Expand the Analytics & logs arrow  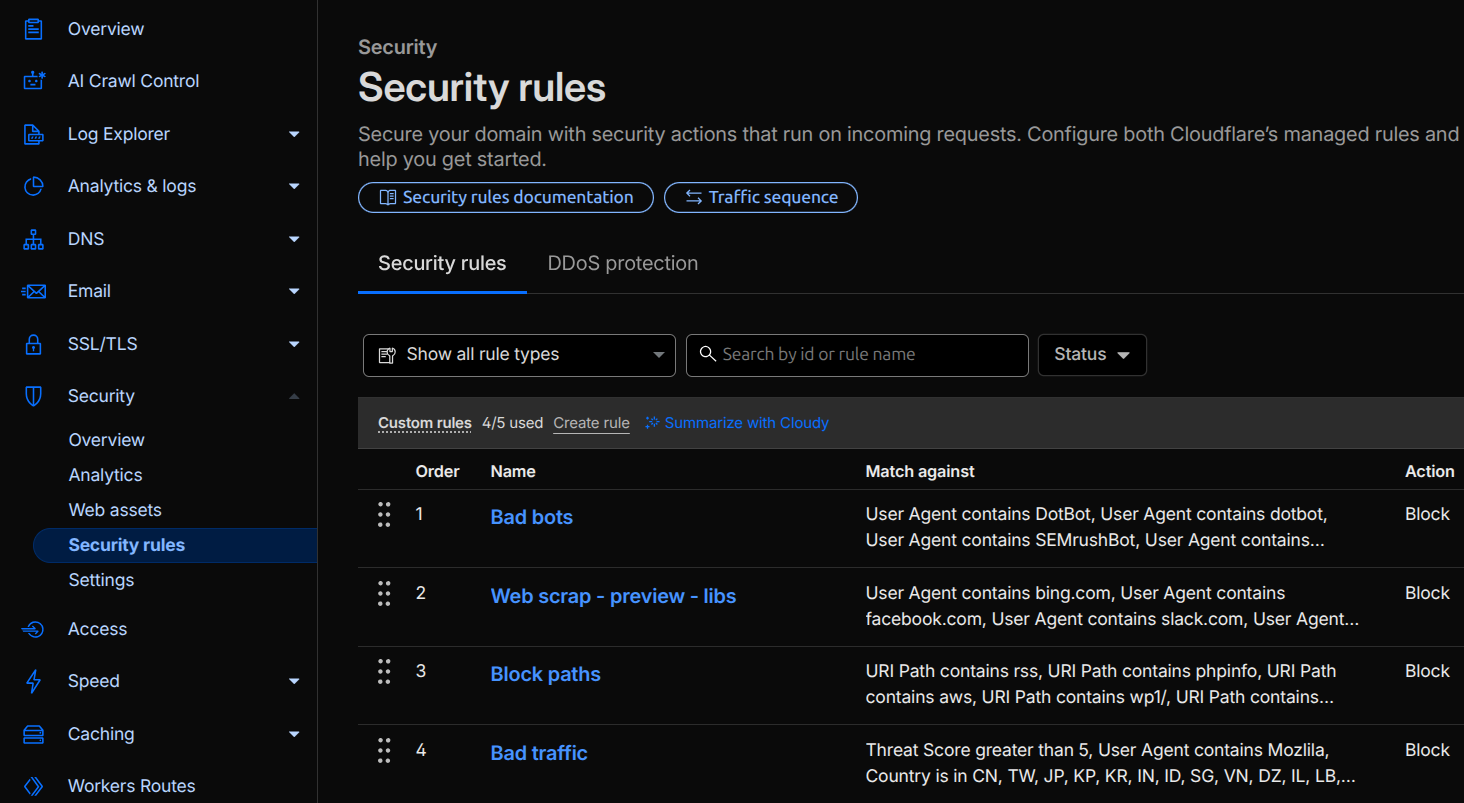click(x=294, y=186)
